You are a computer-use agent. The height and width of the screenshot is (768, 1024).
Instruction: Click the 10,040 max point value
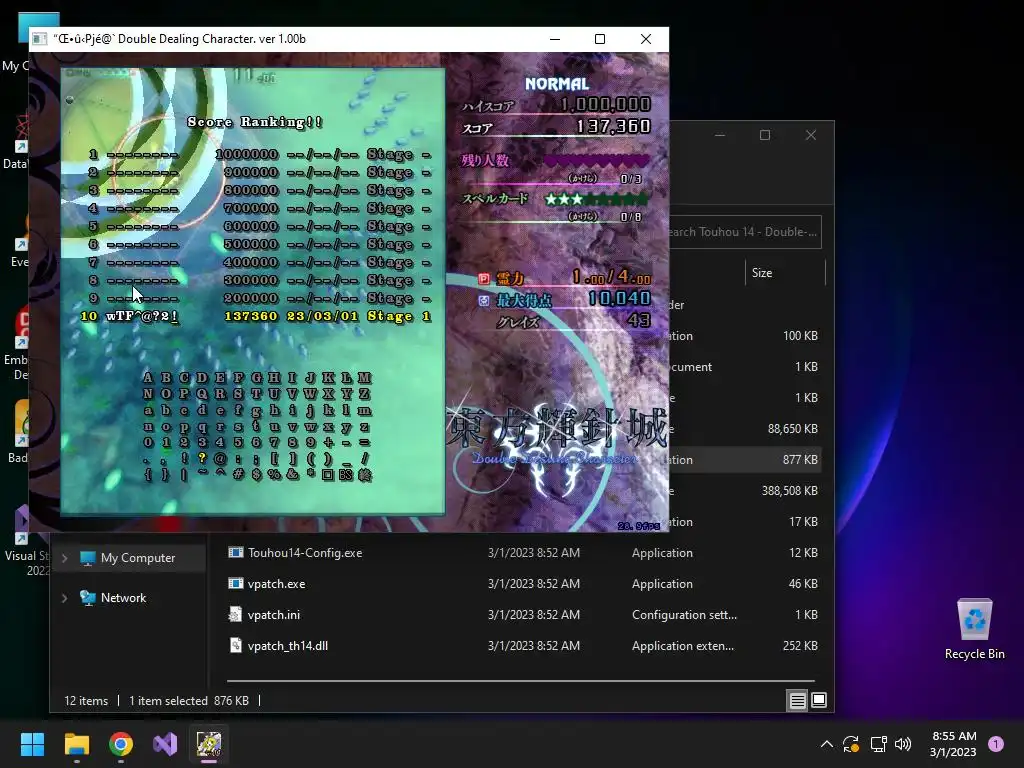[x=619, y=298]
